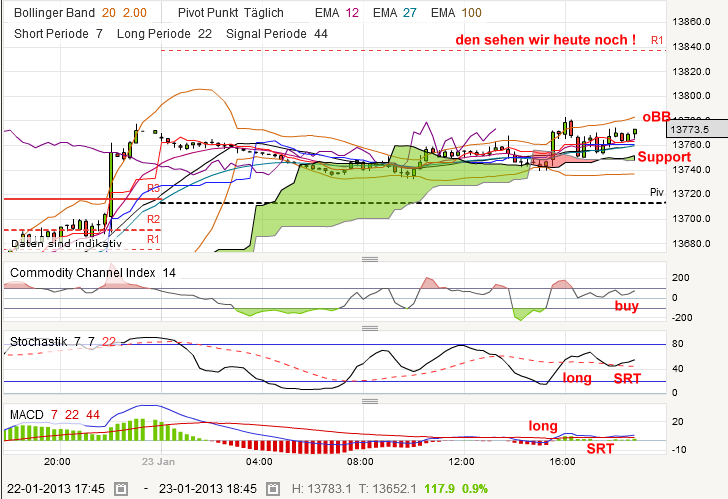Click the 13800.0 price axis label
Screen dimensions: 728x499
(691, 96)
